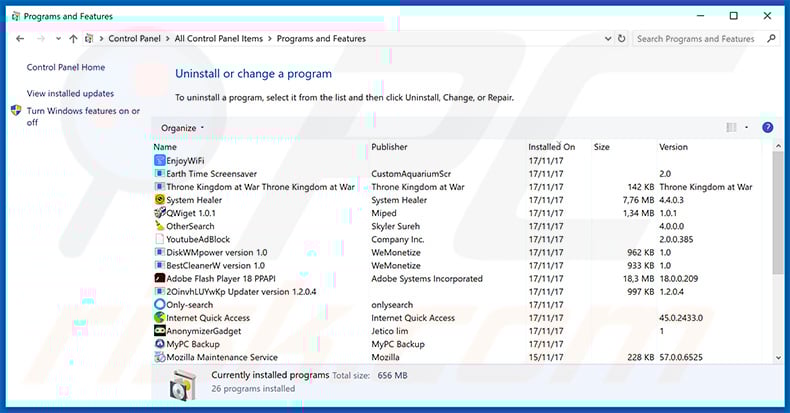Click the EnjoyWiFi program icon
The width and height of the screenshot is (790, 413).
click(160, 161)
